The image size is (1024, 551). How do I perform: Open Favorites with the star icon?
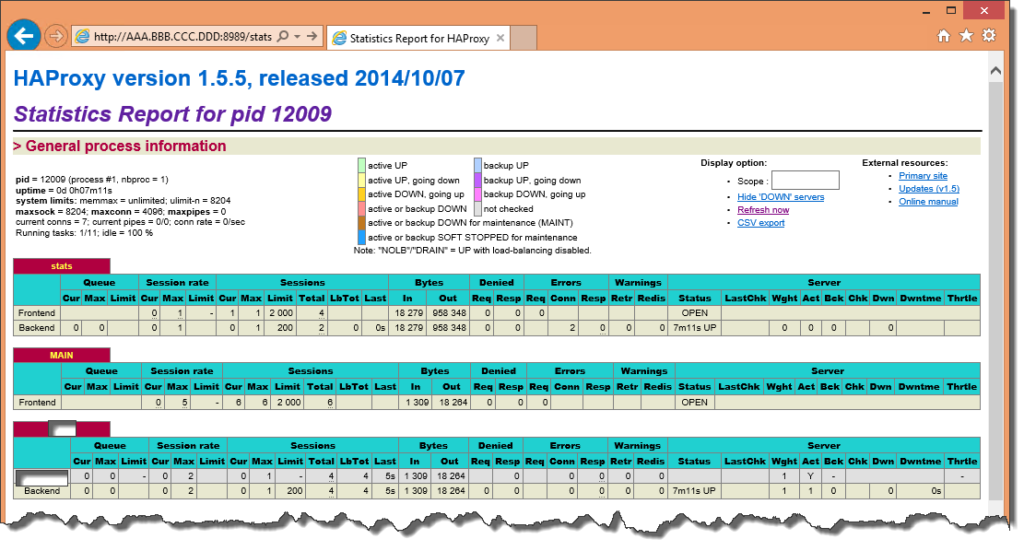point(967,36)
